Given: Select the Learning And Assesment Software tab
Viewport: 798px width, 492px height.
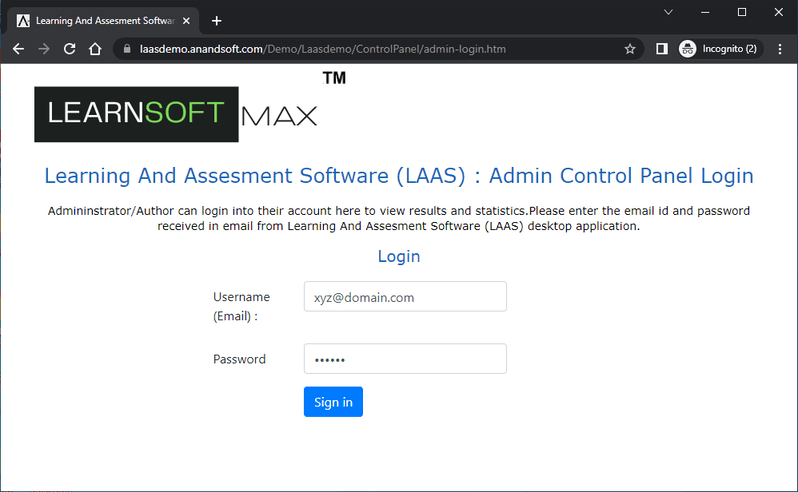Looking at the screenshot, I should coord(103,21).
